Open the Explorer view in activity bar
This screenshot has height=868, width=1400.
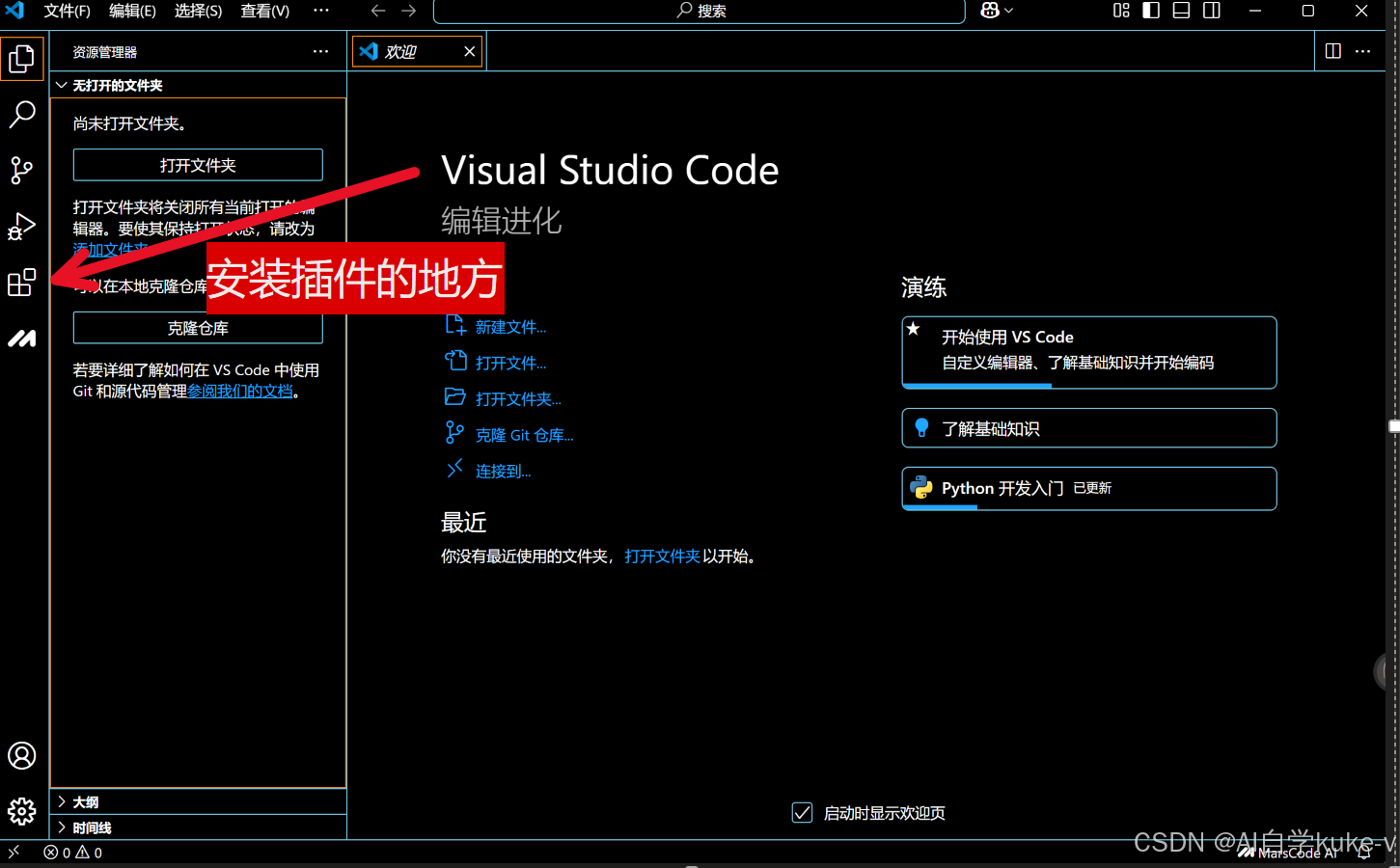click(22, 59)
